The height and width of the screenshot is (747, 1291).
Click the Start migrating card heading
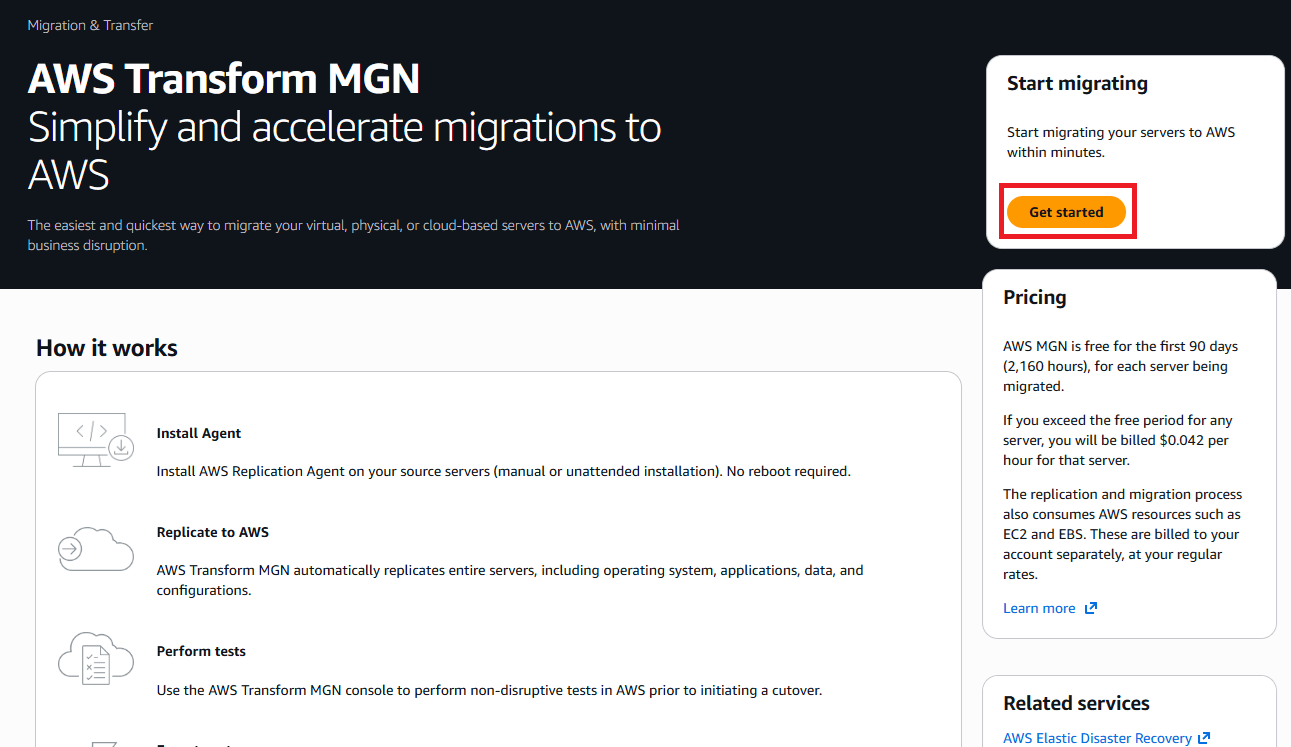[x=1077, y=84]
